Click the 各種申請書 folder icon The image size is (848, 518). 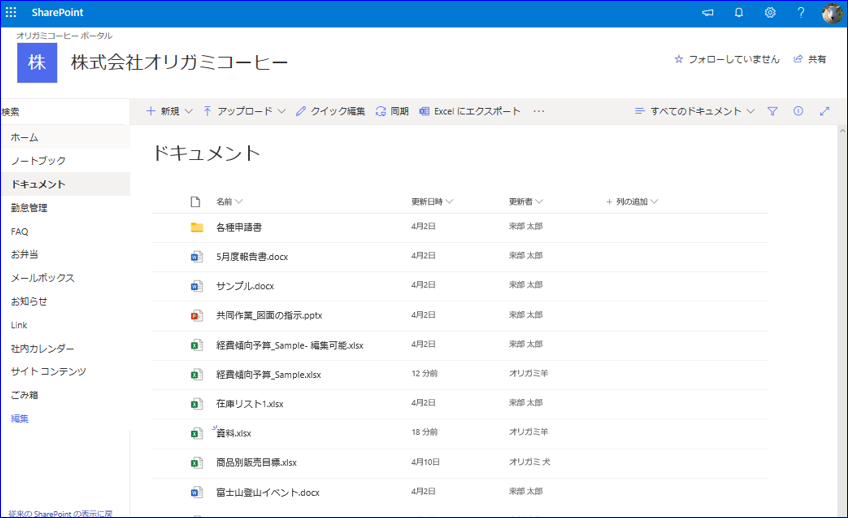click(x=197, y=228)
